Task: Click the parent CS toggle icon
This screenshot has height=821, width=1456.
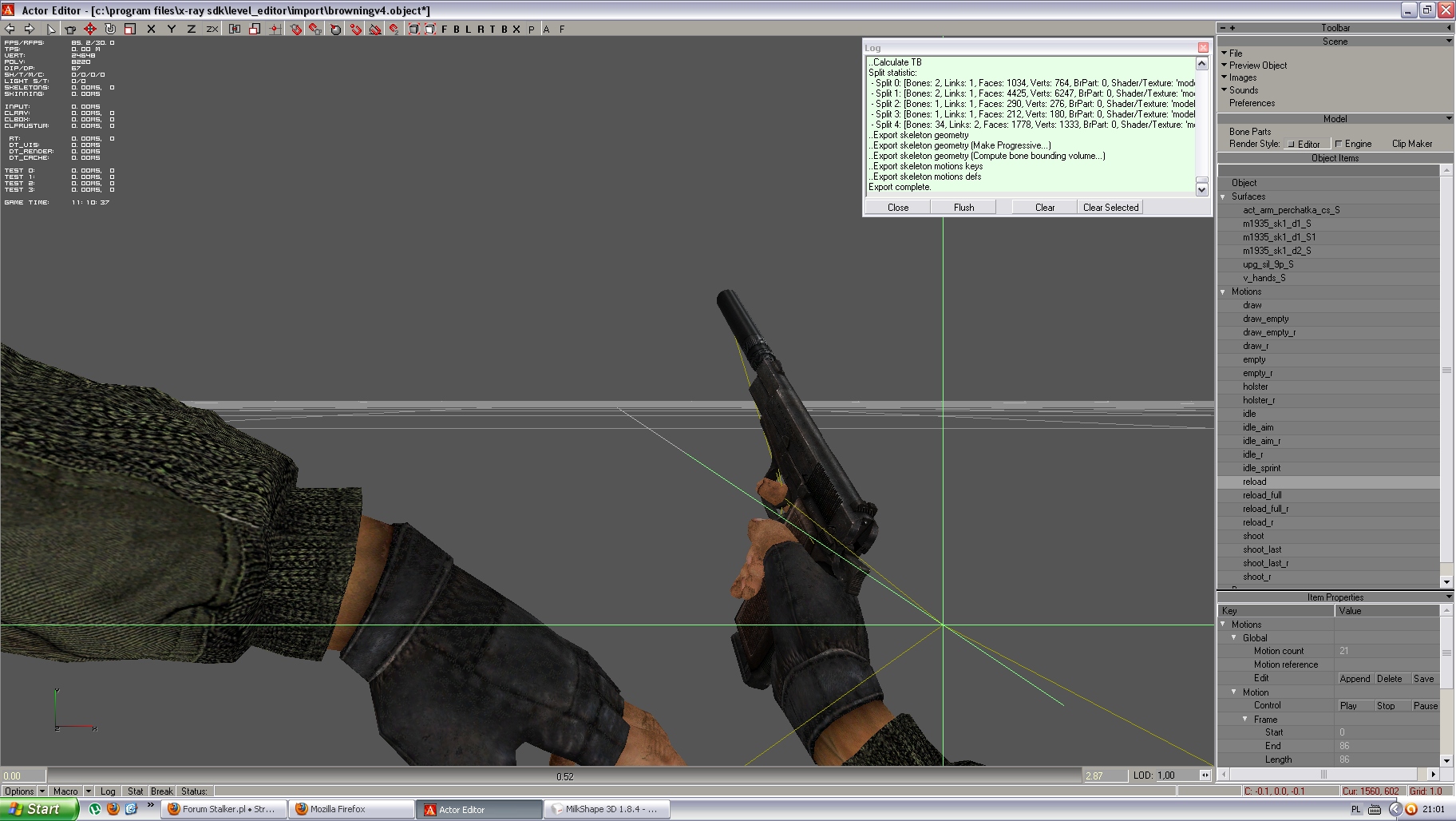Action: pyautogui.click(x=235, y=29)
